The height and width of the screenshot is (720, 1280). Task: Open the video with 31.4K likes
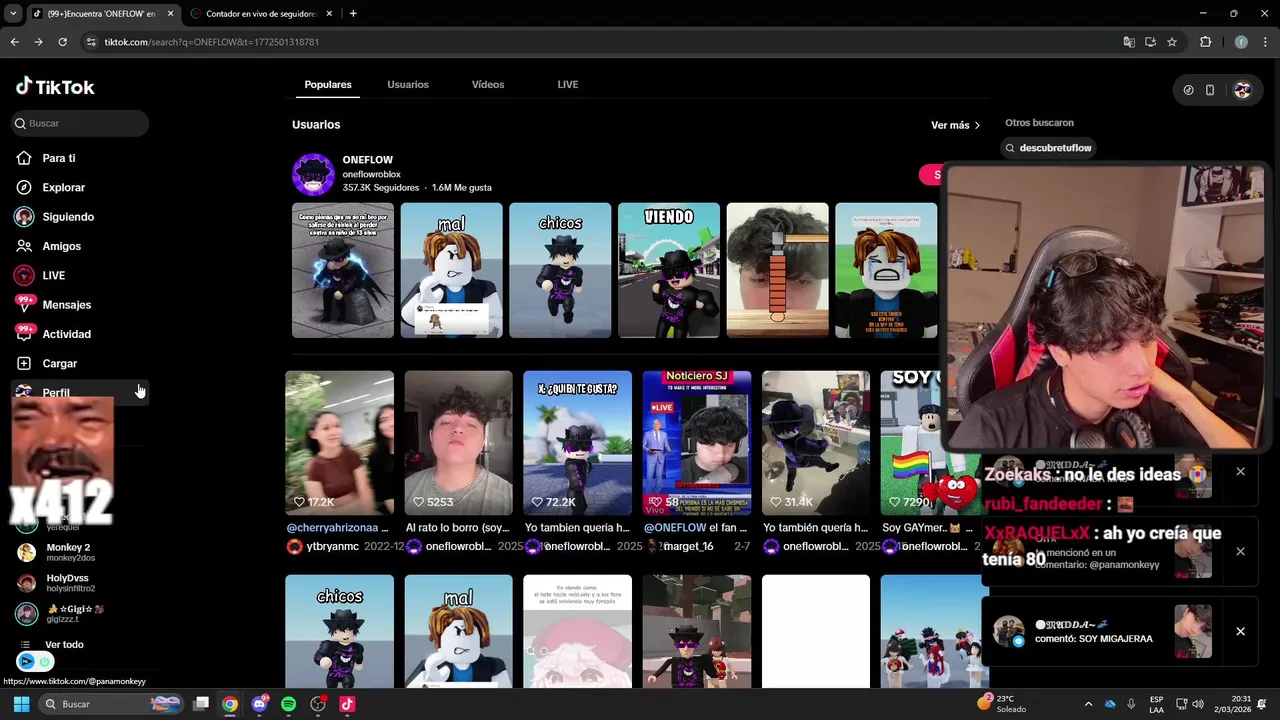pos(816,443)
